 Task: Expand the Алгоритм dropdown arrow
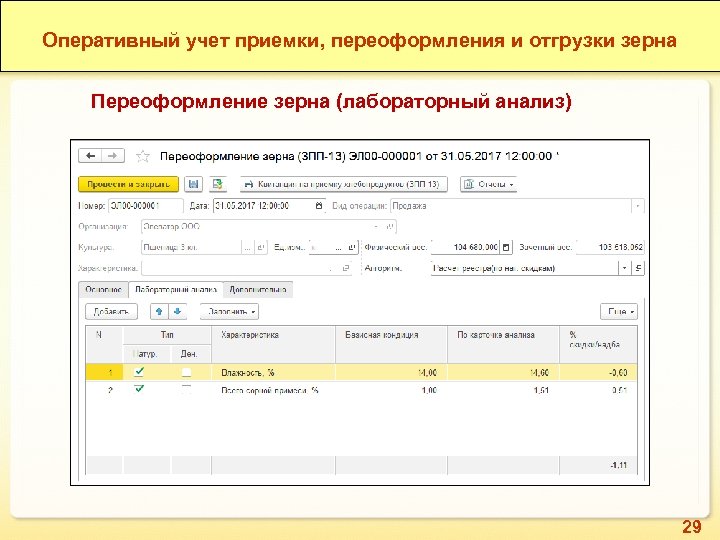click(x=624, y=268)
